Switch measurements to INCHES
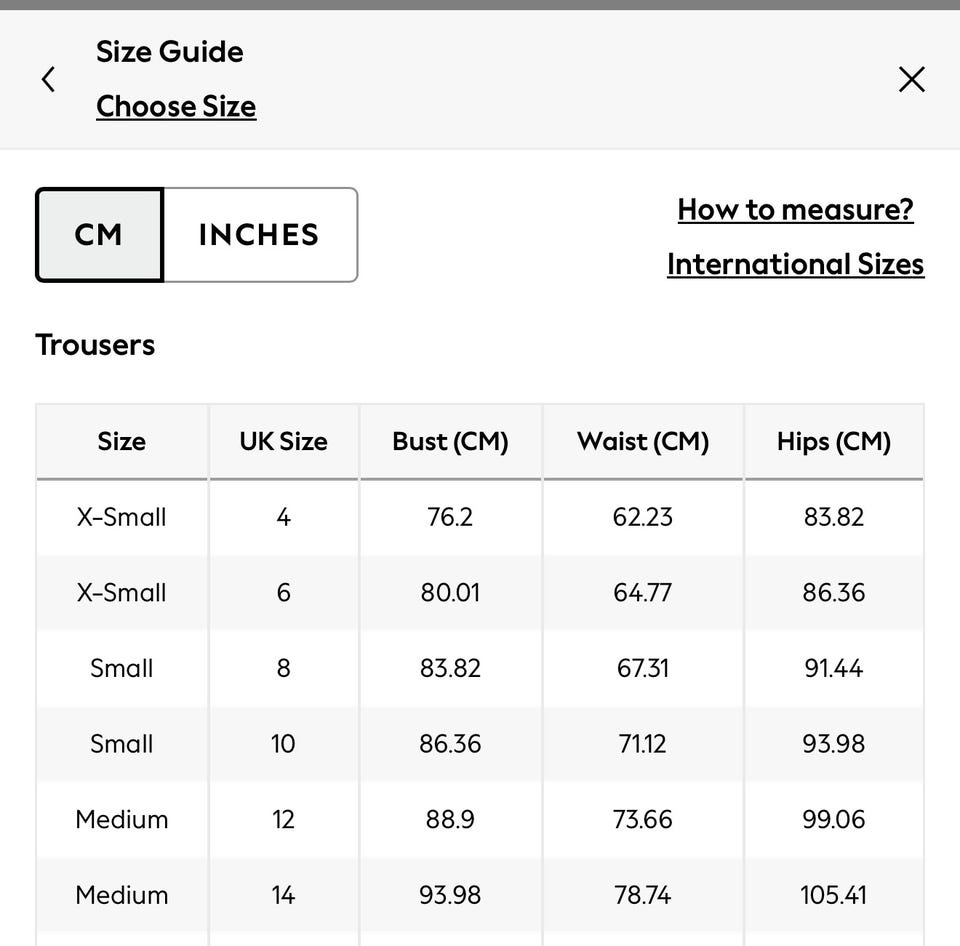Viewport: 960px width, 946px height. pyautogui.click(x=259, y=235)
